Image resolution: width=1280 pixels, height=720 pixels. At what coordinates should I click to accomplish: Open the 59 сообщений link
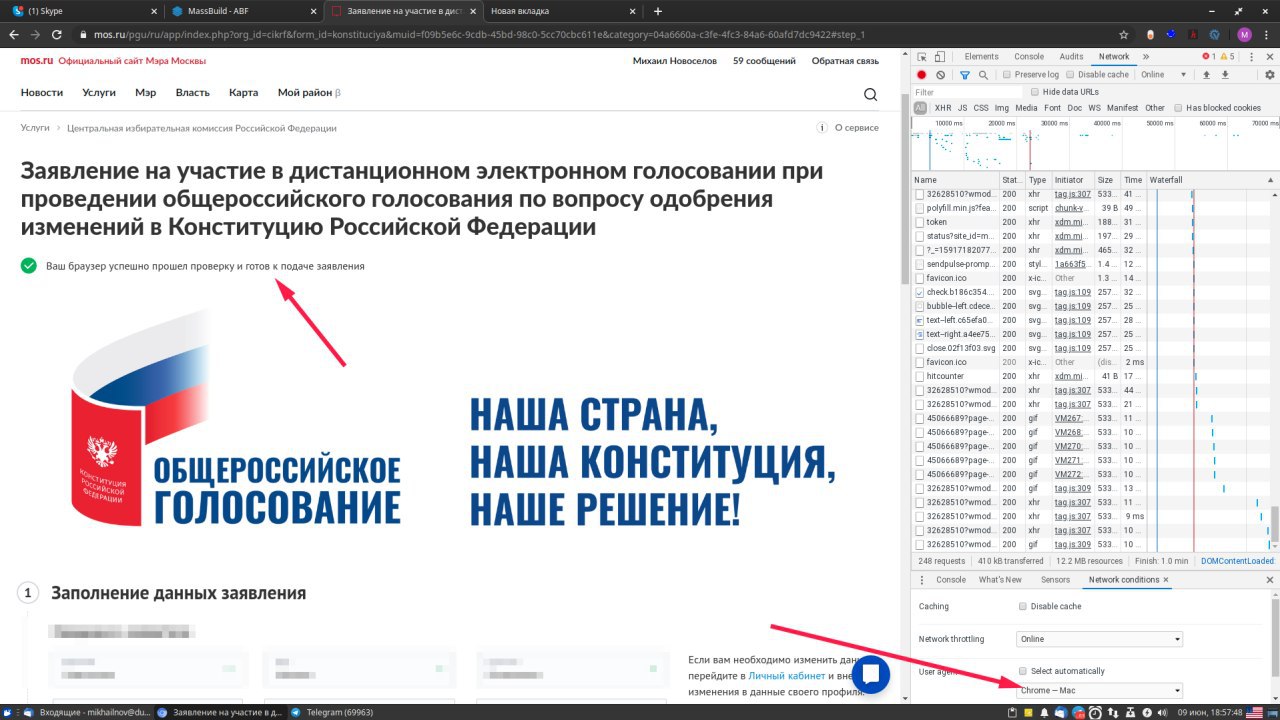click(765, 61)
